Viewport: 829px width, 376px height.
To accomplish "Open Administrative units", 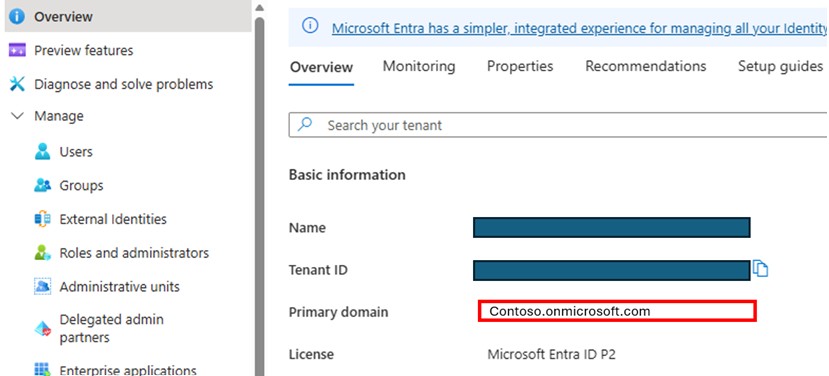I will (x=119, y=287).
